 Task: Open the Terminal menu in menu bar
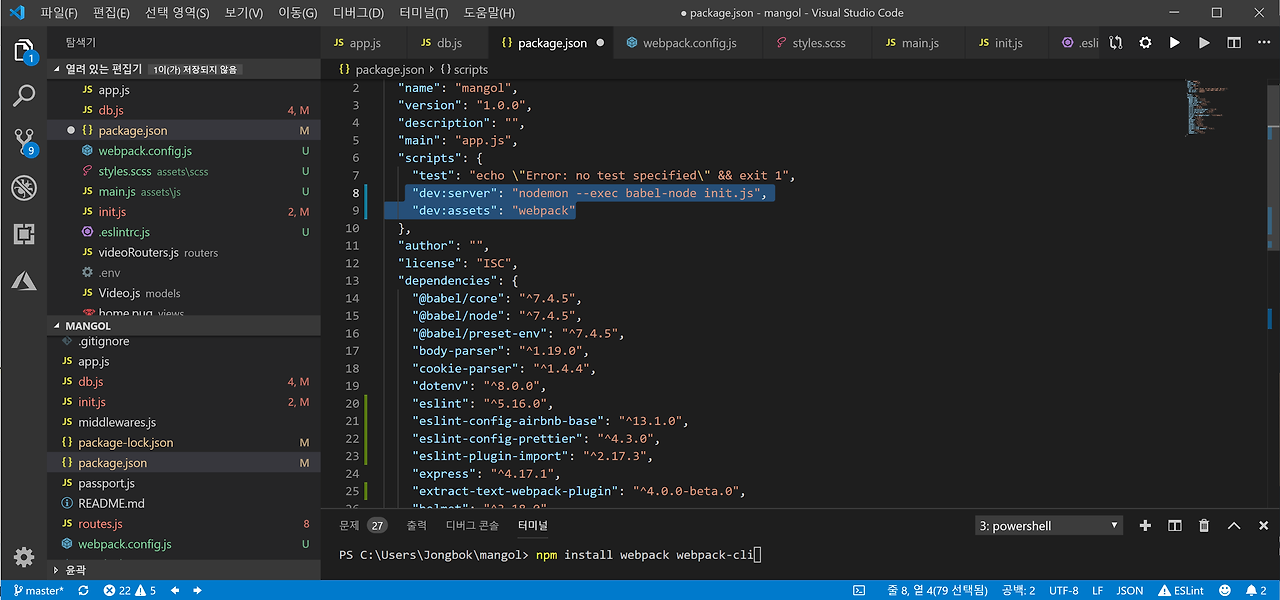424,13
